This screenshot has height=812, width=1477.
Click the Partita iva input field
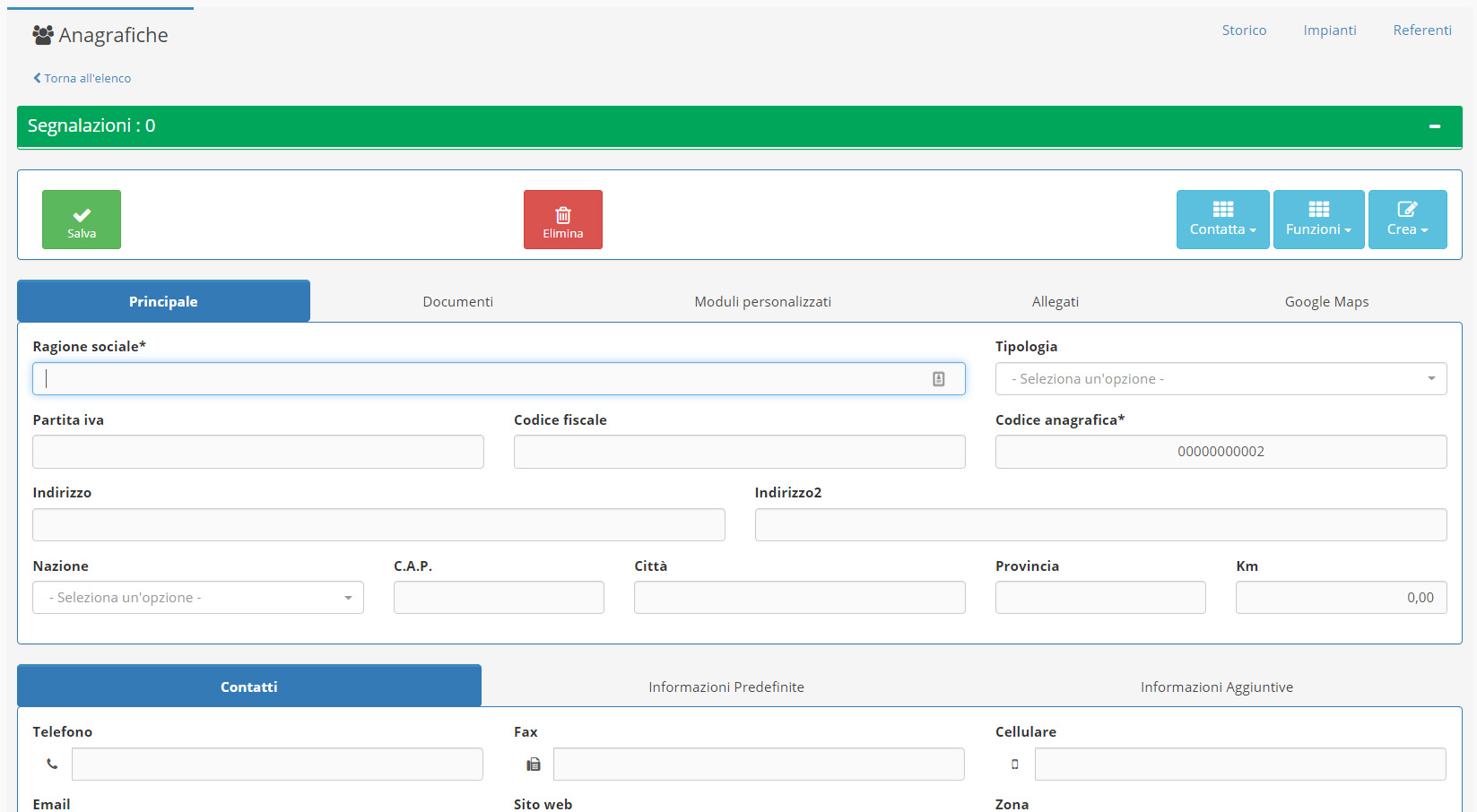pos(258,452)
